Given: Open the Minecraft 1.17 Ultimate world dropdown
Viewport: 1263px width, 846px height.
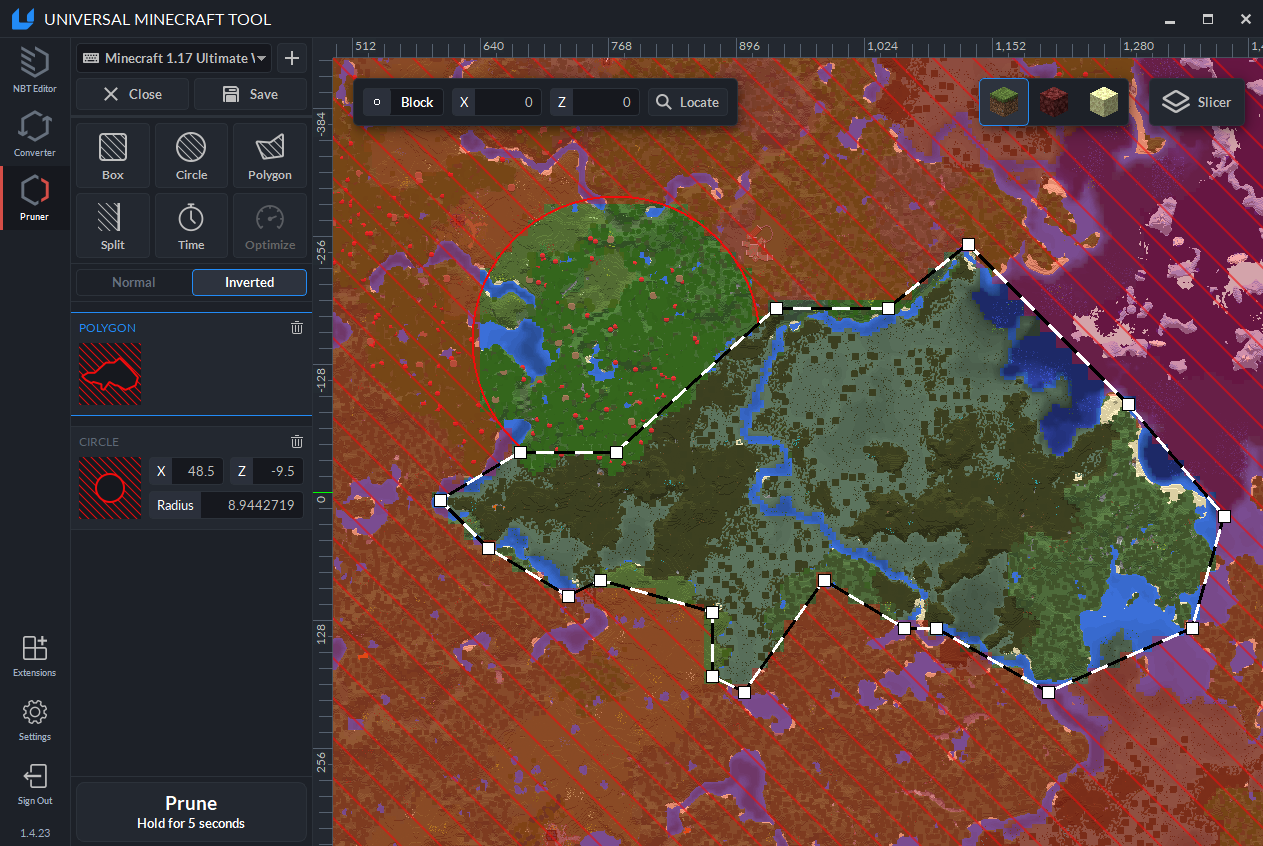Looking at the screenshot, I should pyautogui.click(x=175, y=58).
